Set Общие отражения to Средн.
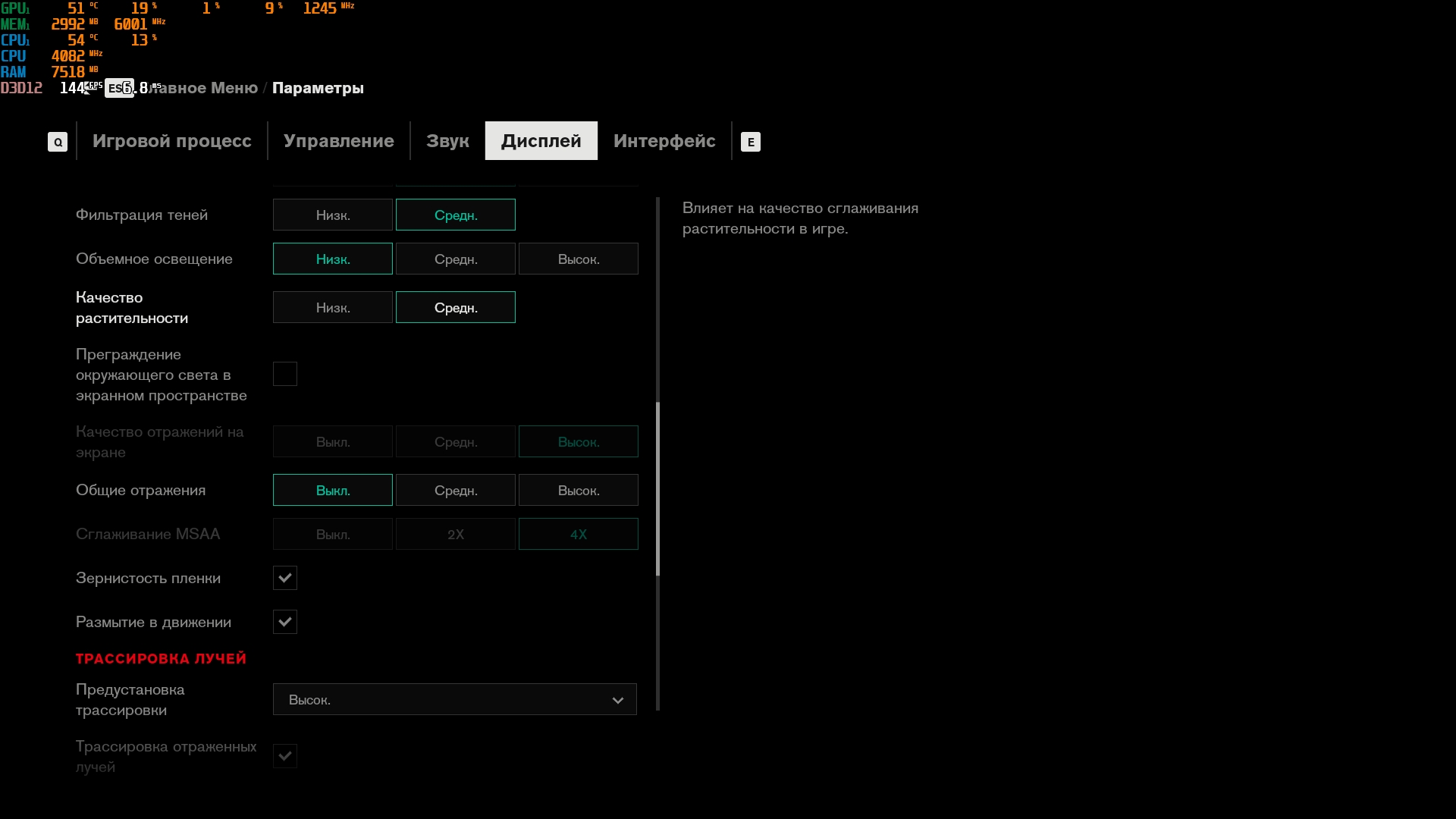The image size is (1456, 819). (x=456, y=491)
